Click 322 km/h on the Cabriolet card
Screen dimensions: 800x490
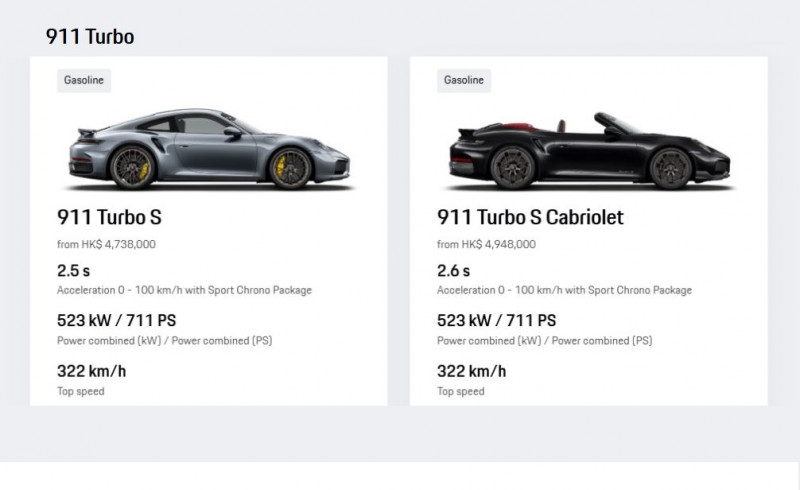pyautogui.click(x=472, y=372)
